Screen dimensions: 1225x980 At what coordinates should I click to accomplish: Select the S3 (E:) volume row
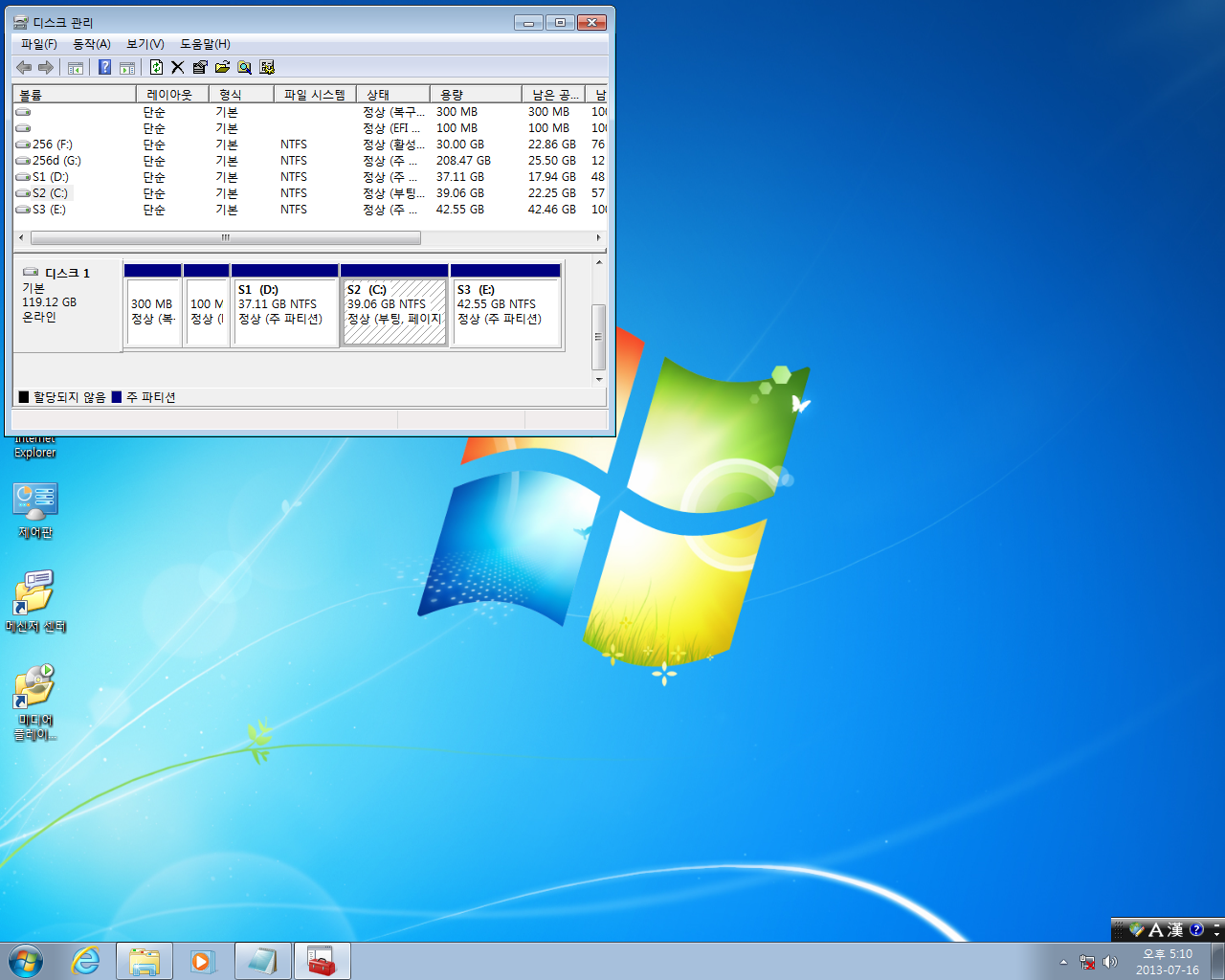pos(310,210)
